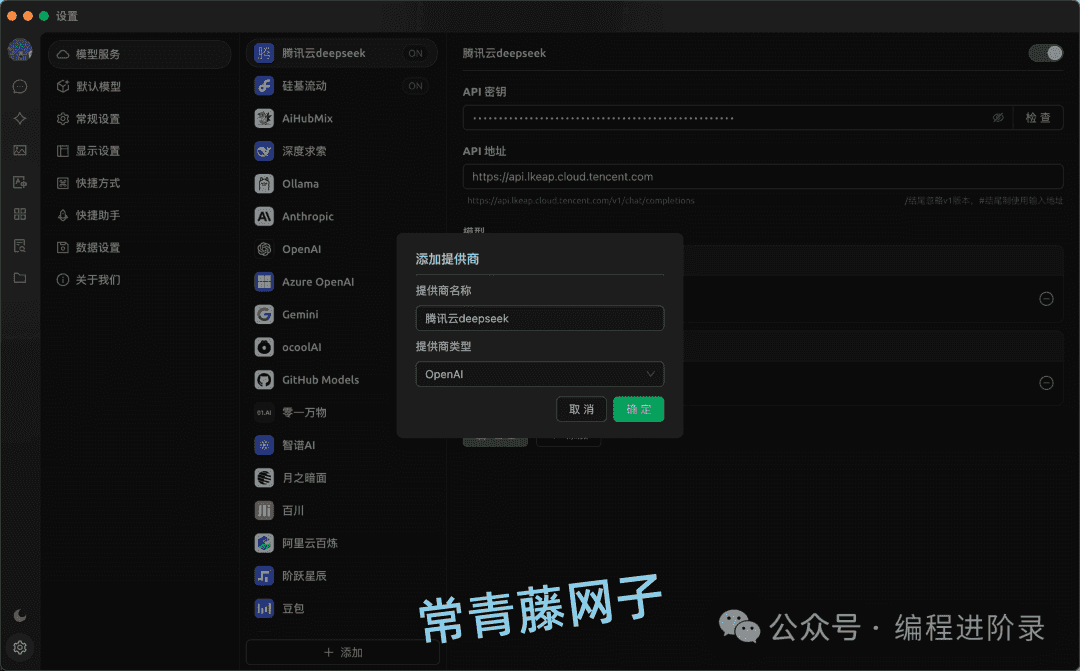The height and width of the screenshot is (671, 1080).
Task: Expand the 提供商类型 OpenAI dropdown
Action: coord(540,374)
